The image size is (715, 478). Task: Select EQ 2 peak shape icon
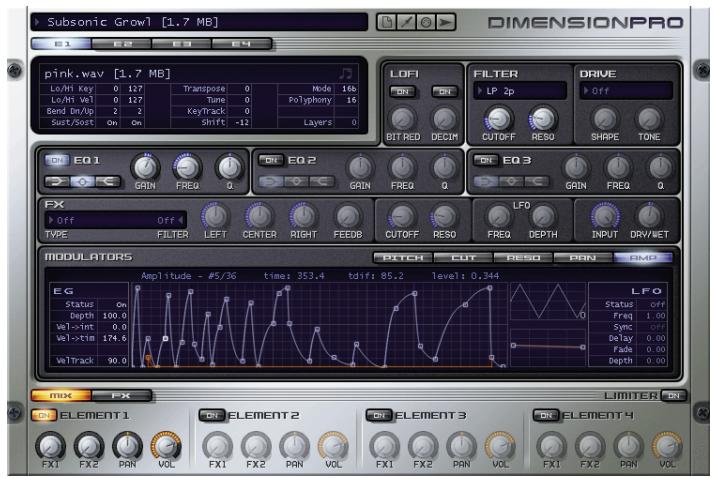point(296,182)
